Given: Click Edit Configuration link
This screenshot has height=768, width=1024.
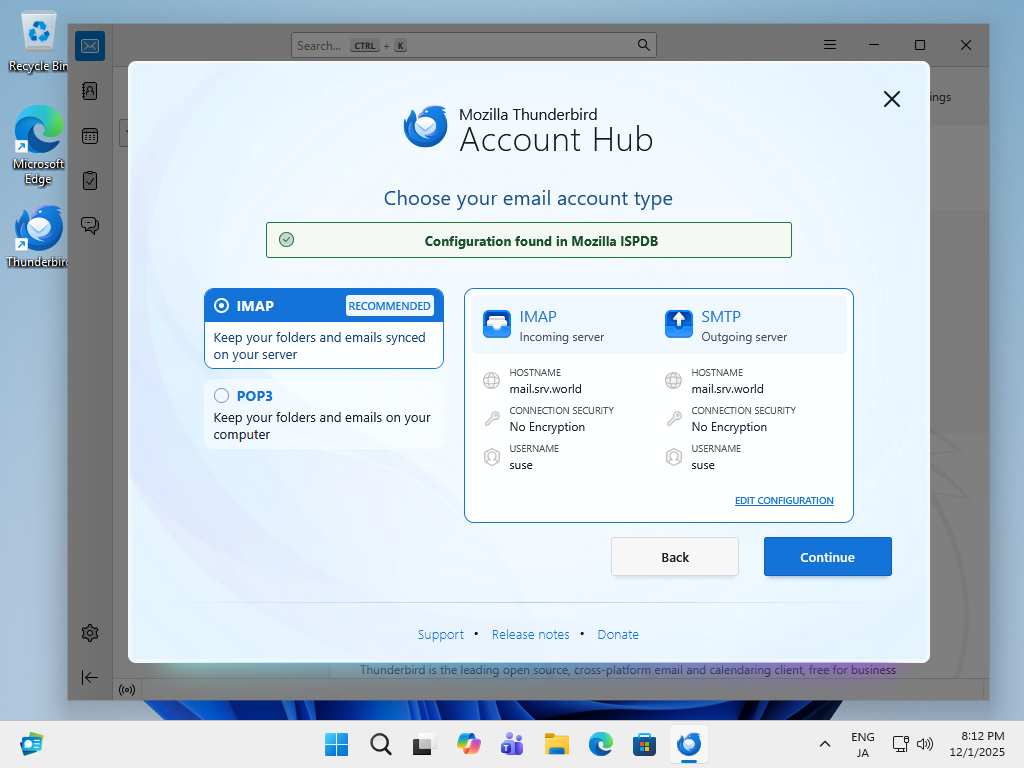Looking at the screenshot, I should [784, 501].
